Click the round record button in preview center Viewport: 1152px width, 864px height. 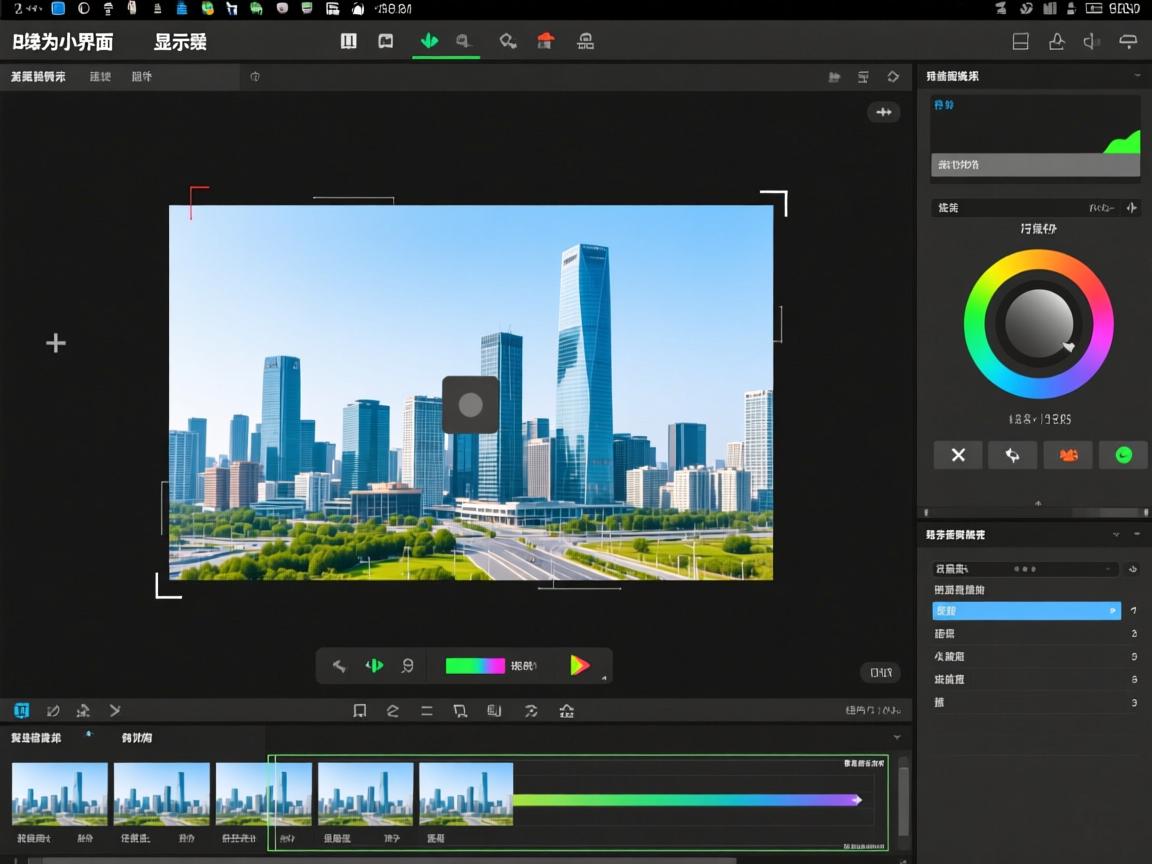[470, 404]
